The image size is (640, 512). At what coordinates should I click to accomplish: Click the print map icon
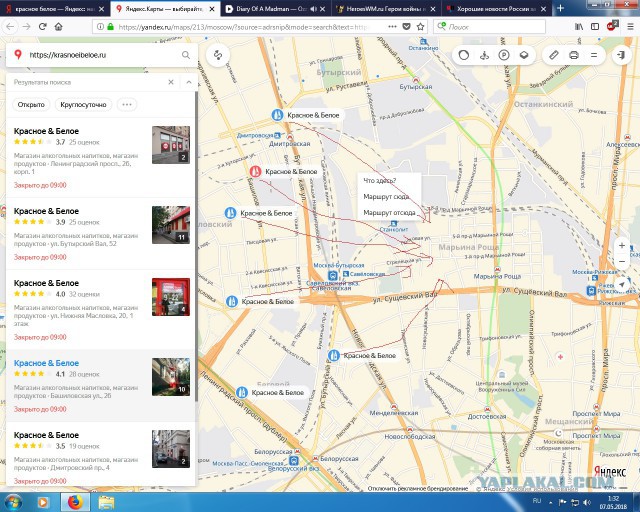pyautogui.click(x=574, y=55)
